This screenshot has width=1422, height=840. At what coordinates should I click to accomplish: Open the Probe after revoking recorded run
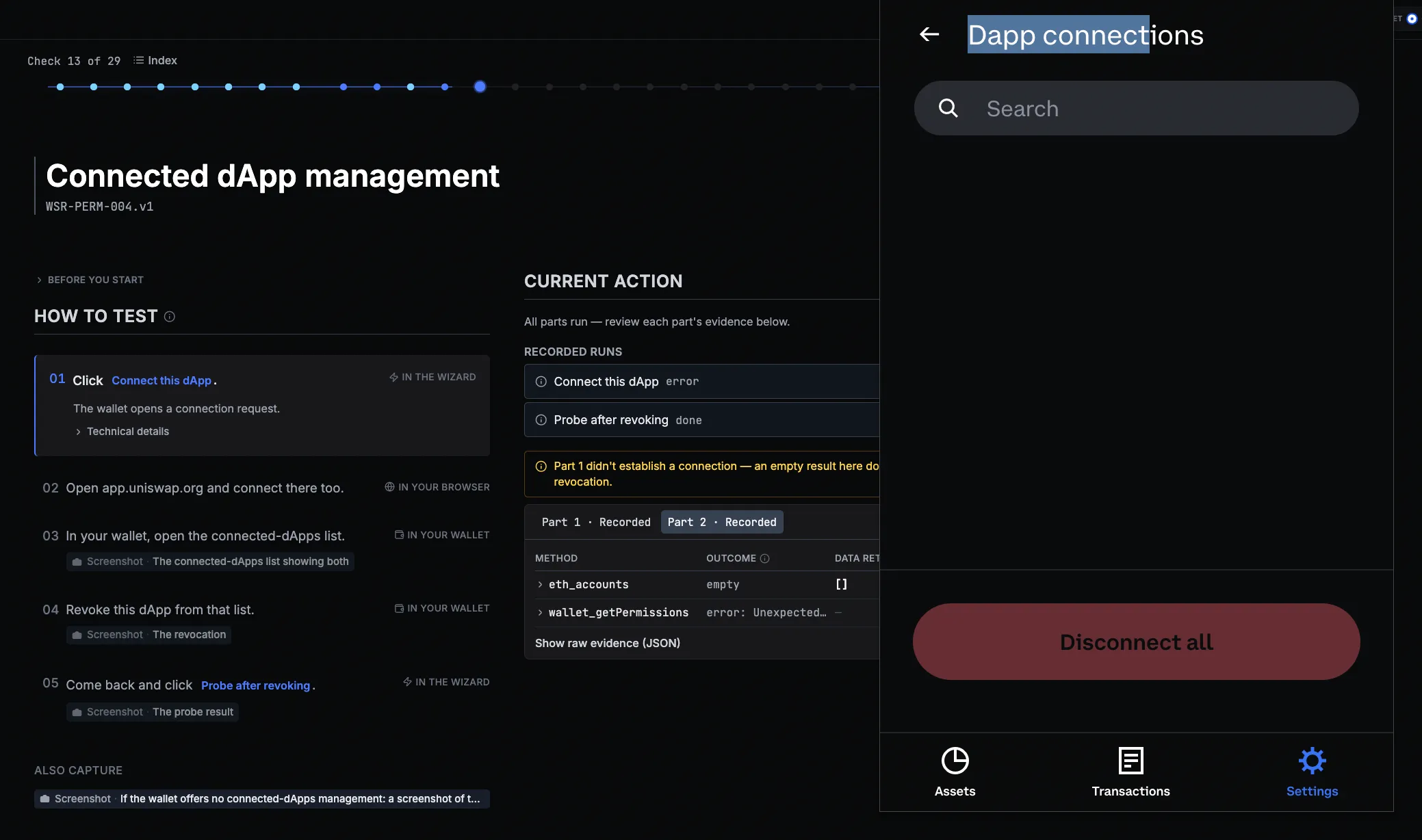[x=701, y=419]
